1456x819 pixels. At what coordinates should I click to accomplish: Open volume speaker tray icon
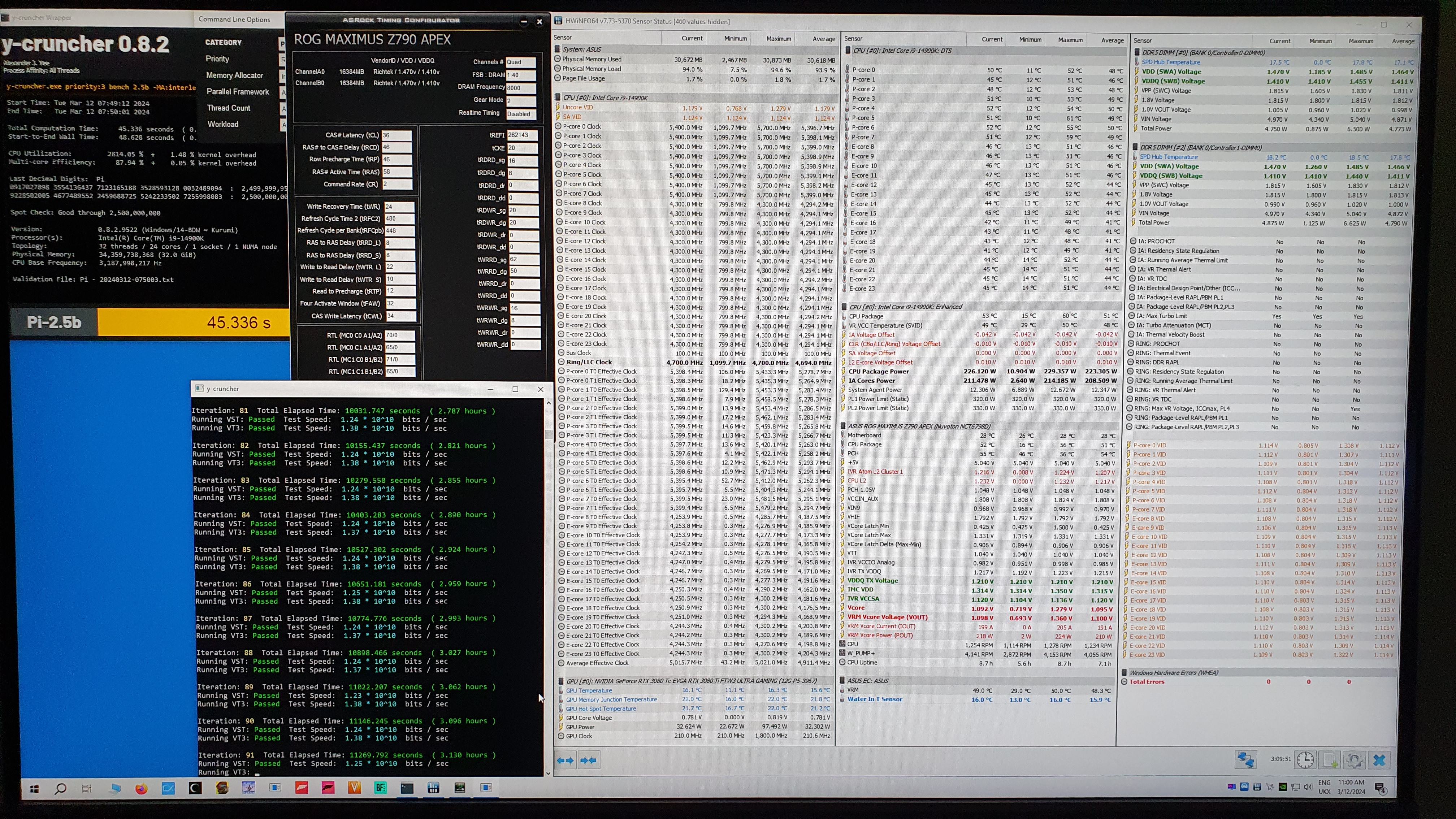(x=1308, y=787)
